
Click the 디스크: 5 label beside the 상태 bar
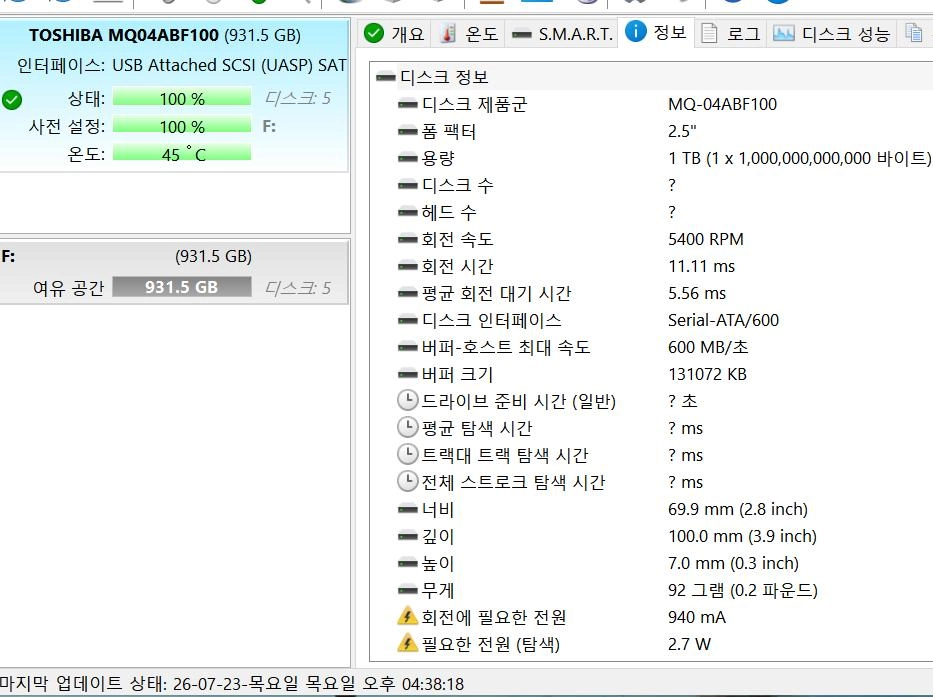click(297, 98)
